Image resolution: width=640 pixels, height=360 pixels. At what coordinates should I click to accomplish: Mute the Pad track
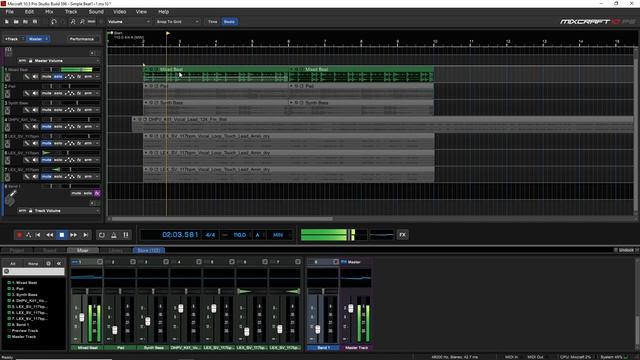click(x=47, y=93)
